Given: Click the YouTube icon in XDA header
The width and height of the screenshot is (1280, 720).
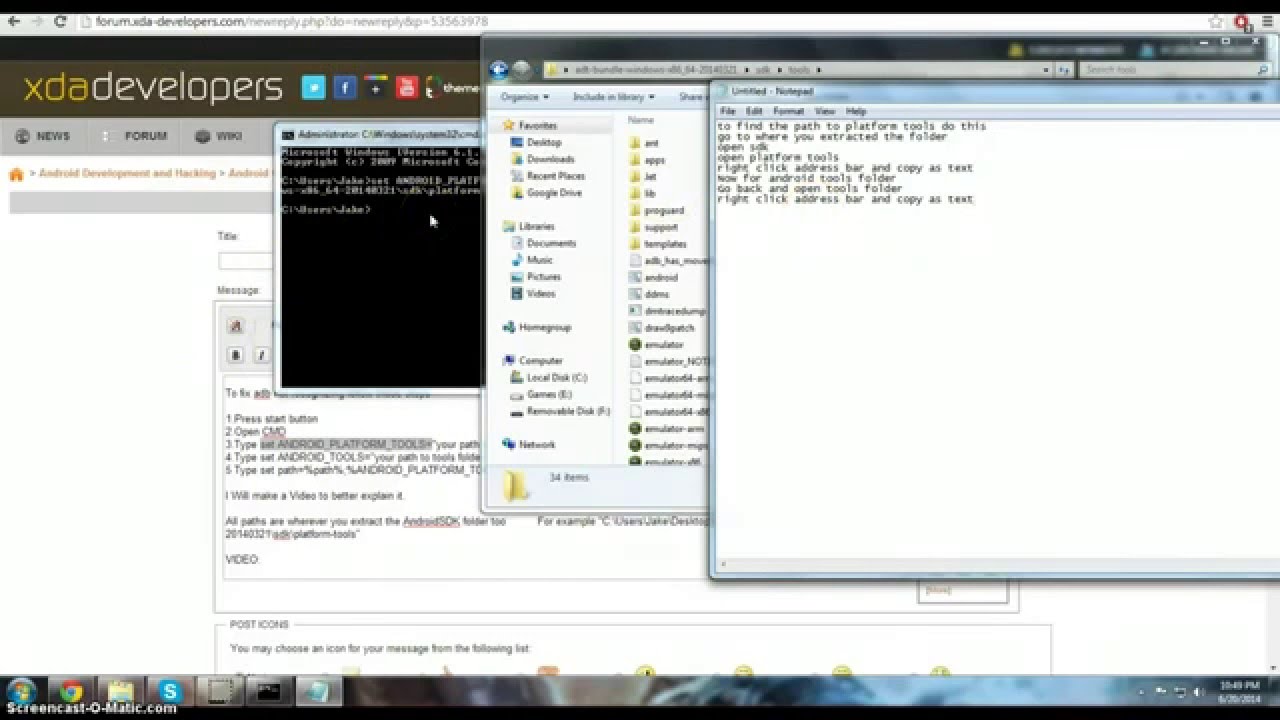Looking at the screenshot, I should coord(406,88).
